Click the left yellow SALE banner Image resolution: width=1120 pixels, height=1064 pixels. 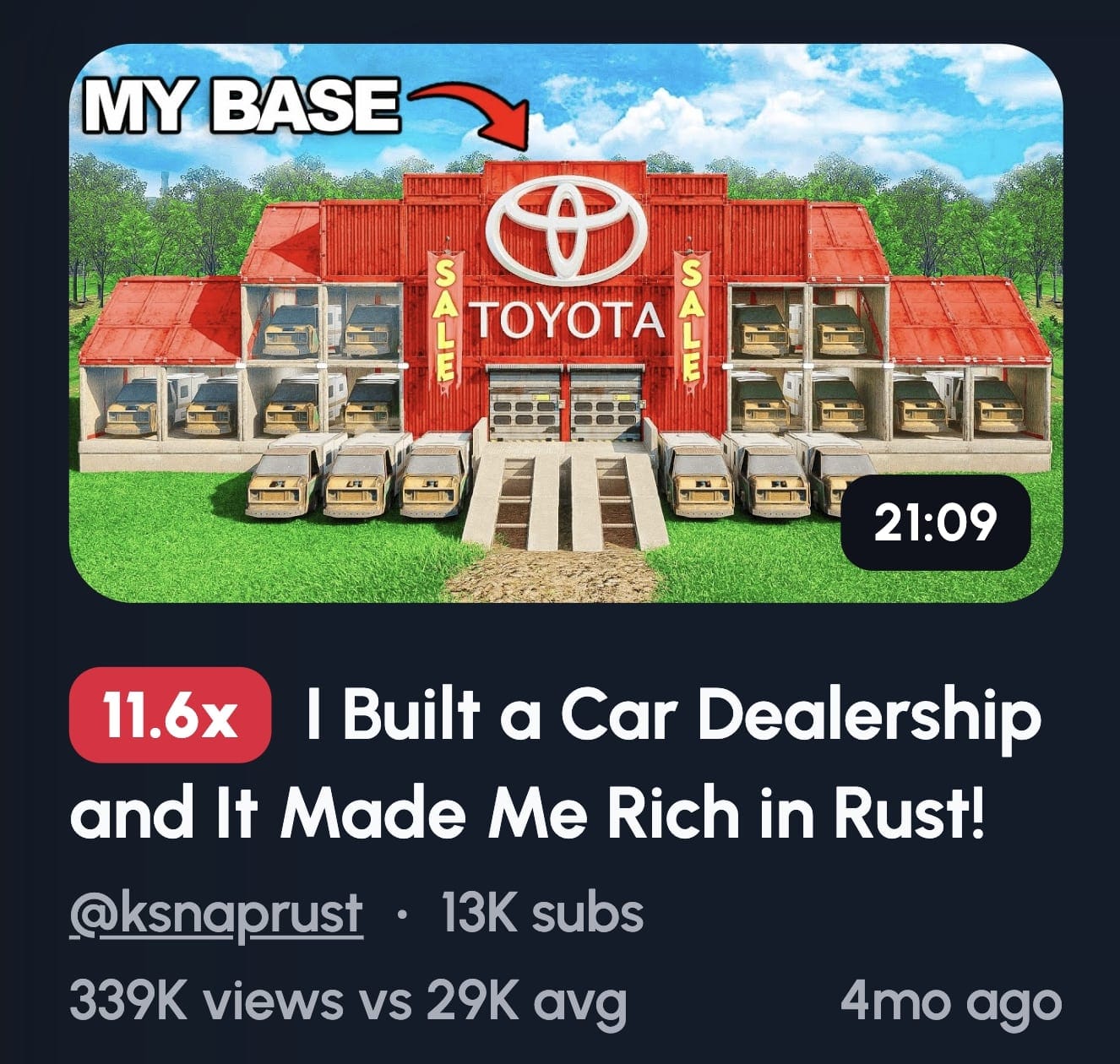click(445, 321)
